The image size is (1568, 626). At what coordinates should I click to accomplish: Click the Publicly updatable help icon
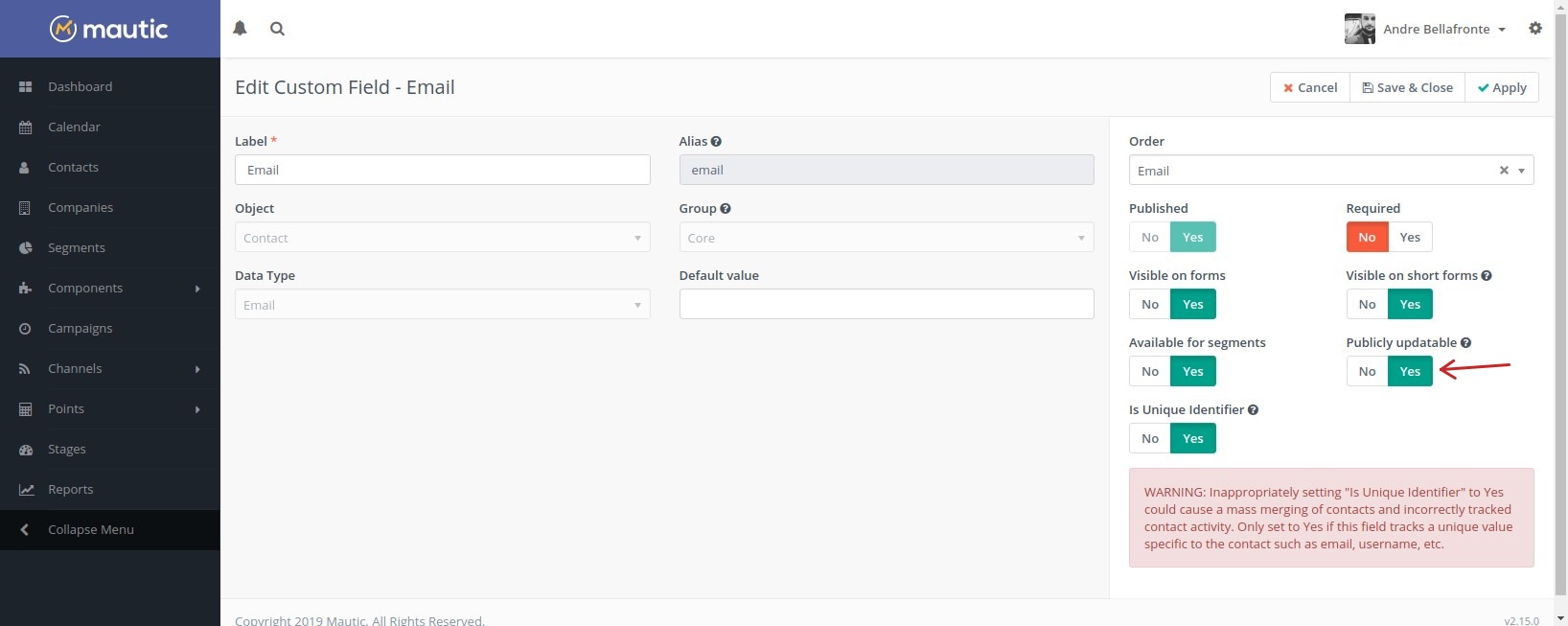(x=1465, y=343)
